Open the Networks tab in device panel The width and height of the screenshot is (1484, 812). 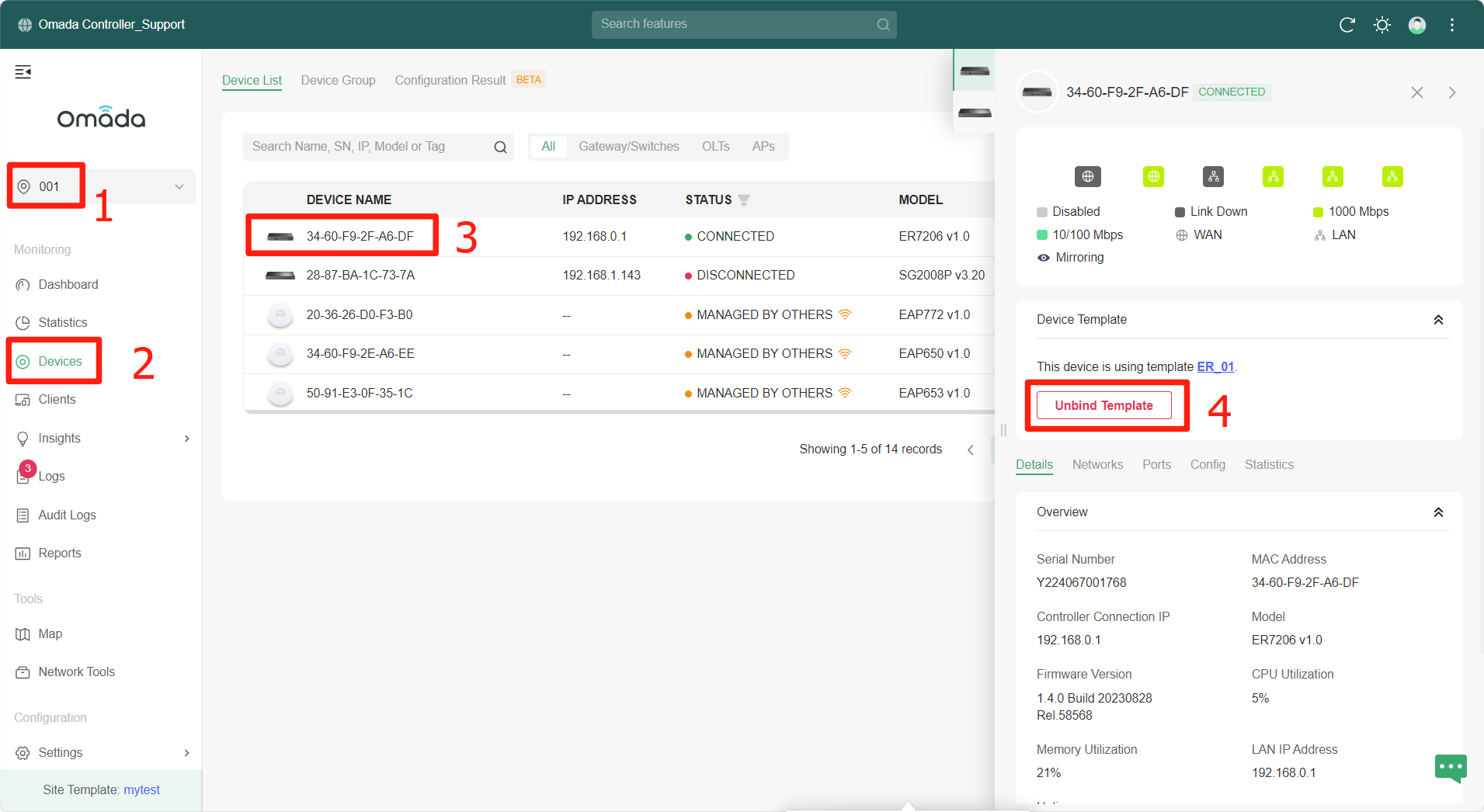pyautogui.click(x=1097, y=464)
